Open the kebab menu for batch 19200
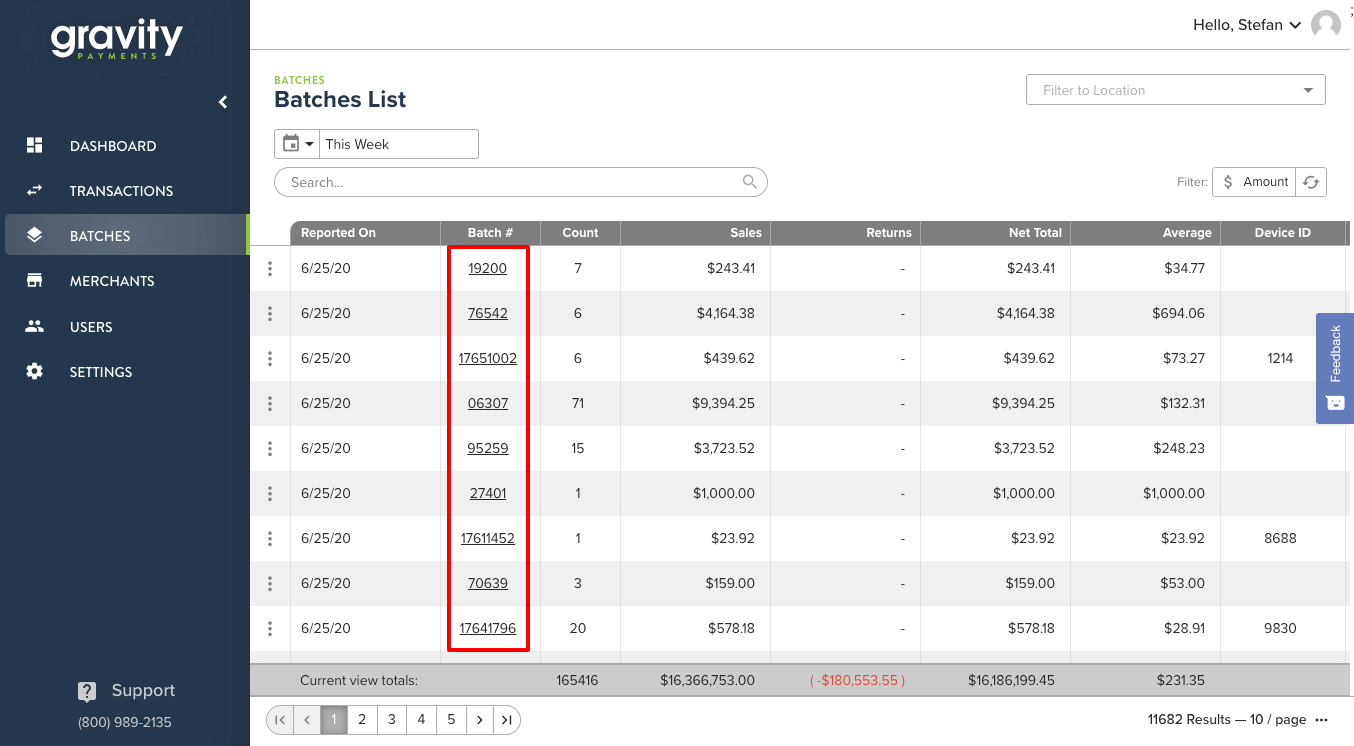Image resolution: width=1354 pixels, height=746 pixels. (x=269, y=268)
